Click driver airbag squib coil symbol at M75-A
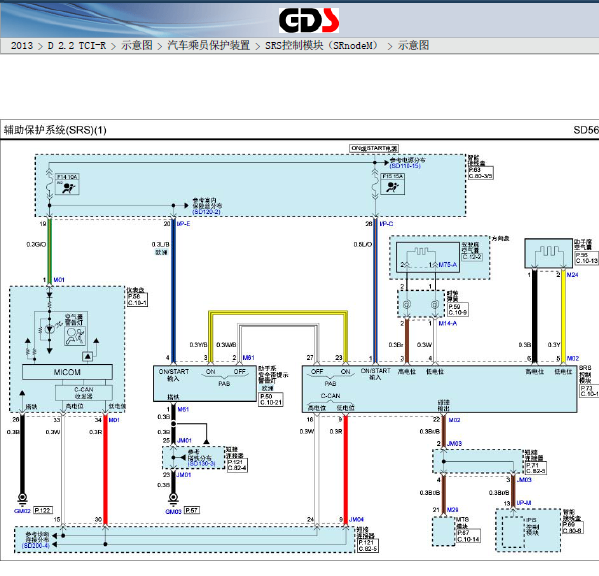This screenshot has width=599, height=576. [420, 252]
